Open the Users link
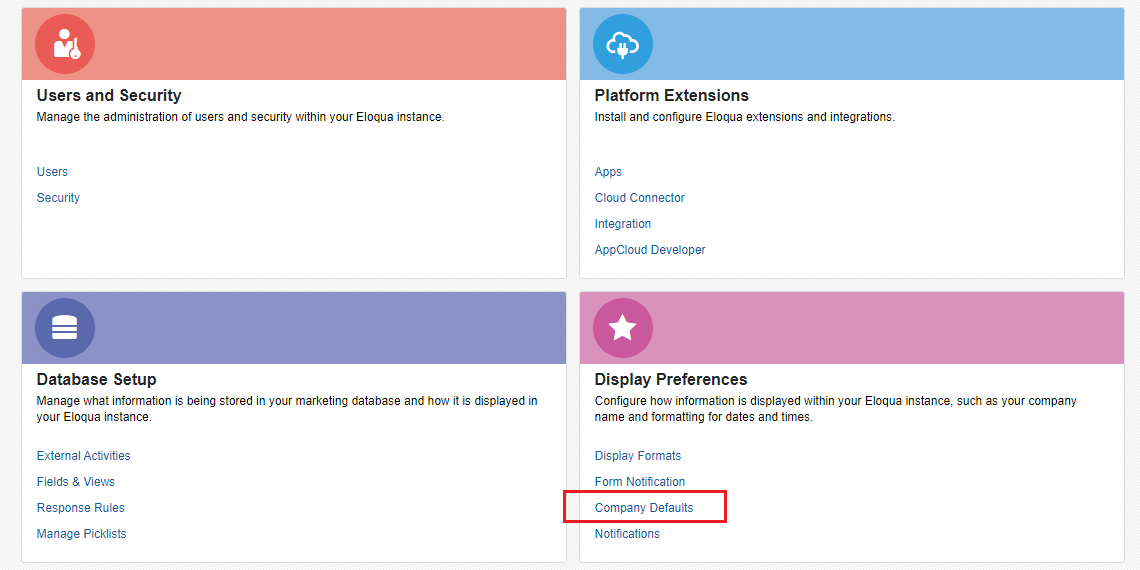 [x=52, y=172]
